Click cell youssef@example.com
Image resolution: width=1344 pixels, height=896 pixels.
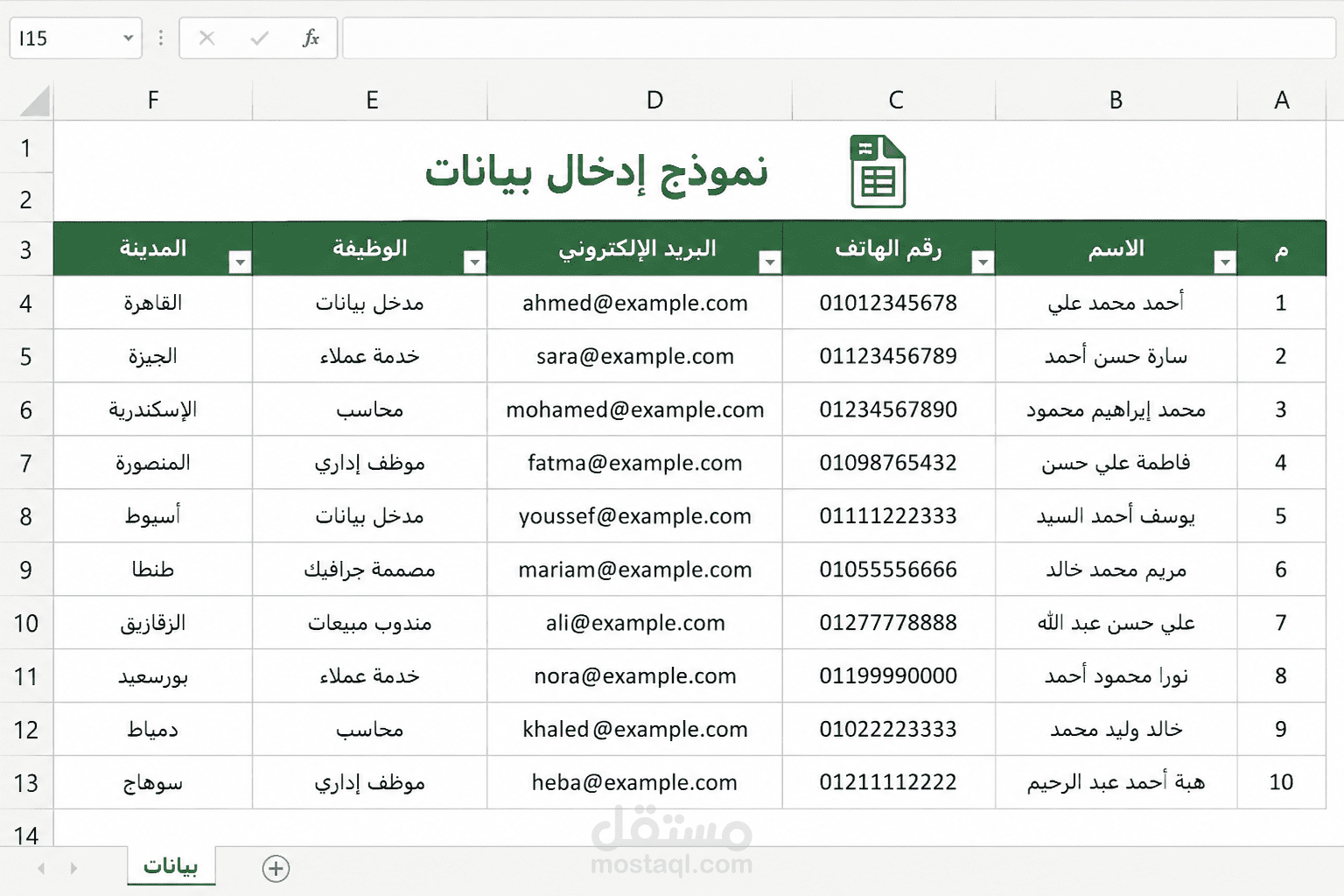point(635,516)
